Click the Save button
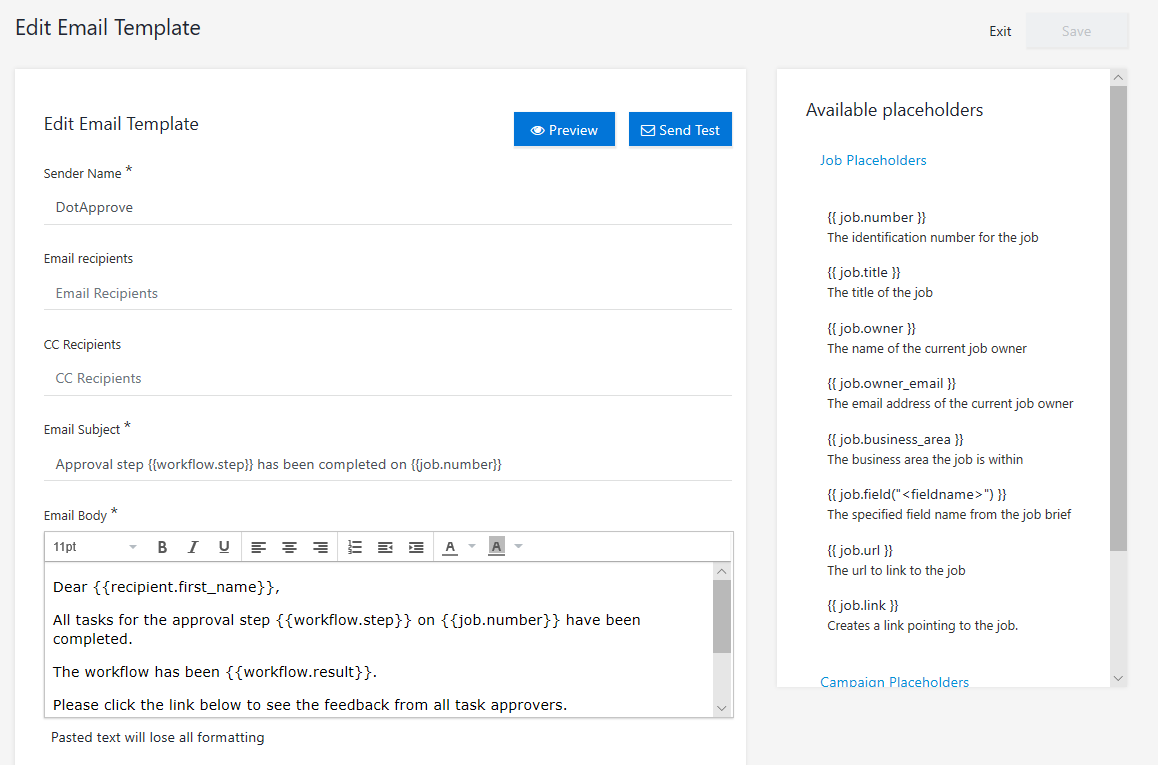The width and height of the screenshot is (1158, 765). coord(1077,31)
